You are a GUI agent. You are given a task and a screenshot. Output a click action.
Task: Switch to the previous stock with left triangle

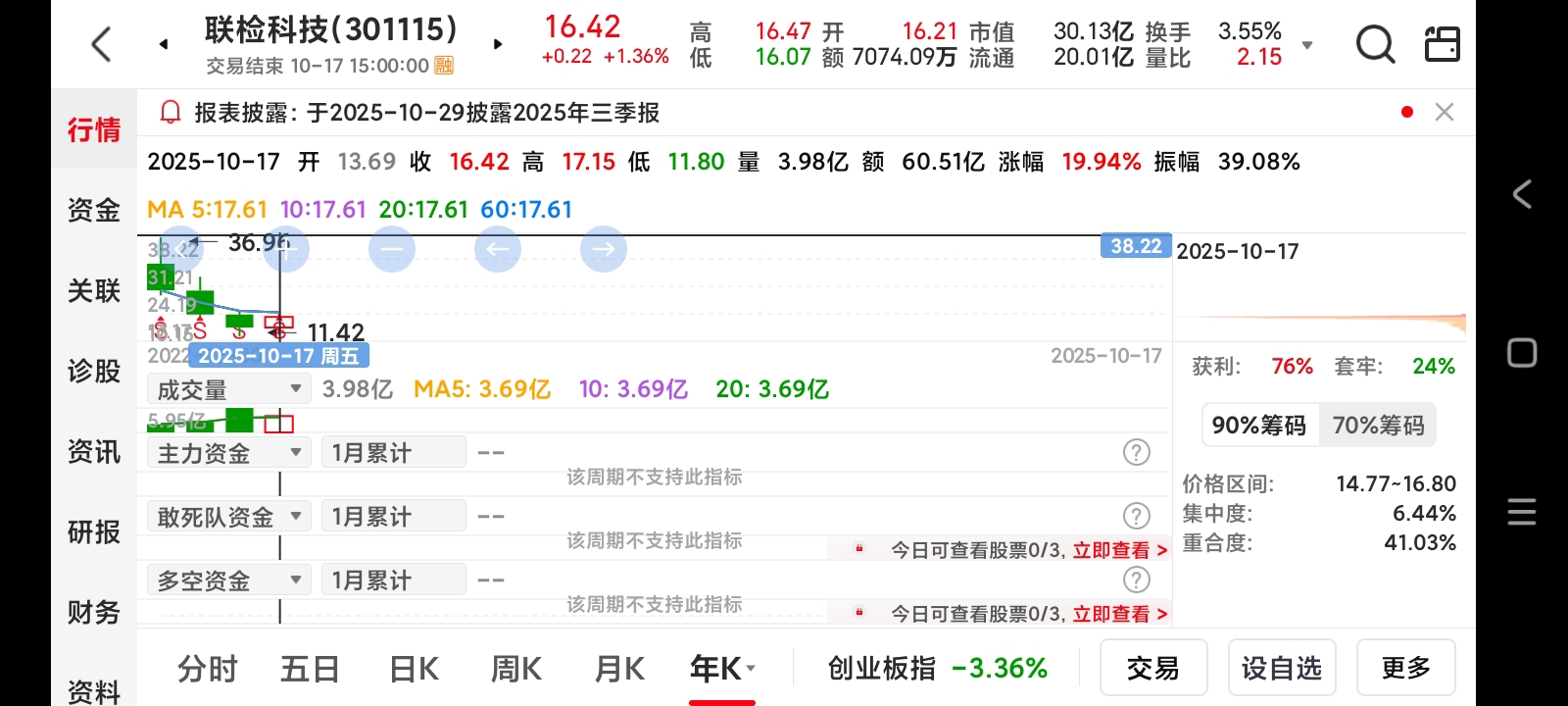(x=164, y=44)
